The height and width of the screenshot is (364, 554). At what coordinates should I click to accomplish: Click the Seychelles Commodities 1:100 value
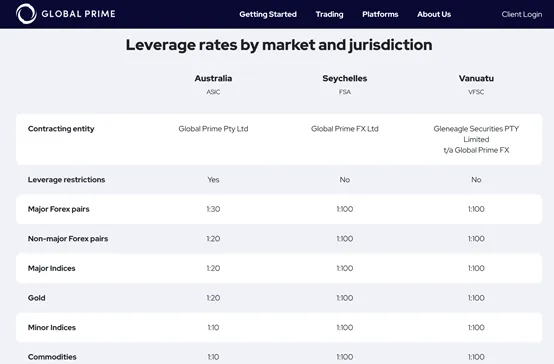coord(345,357)
